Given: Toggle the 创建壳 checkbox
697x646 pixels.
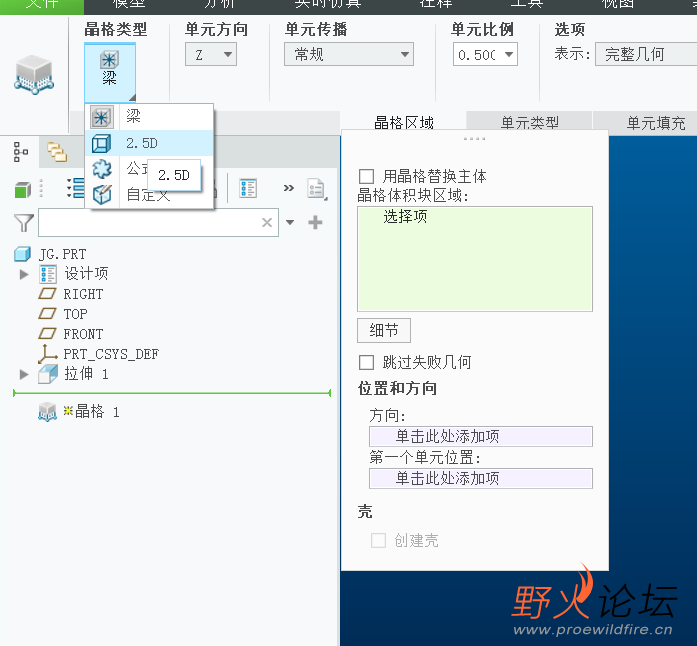Looking at the screenshot, I should 378,540.
